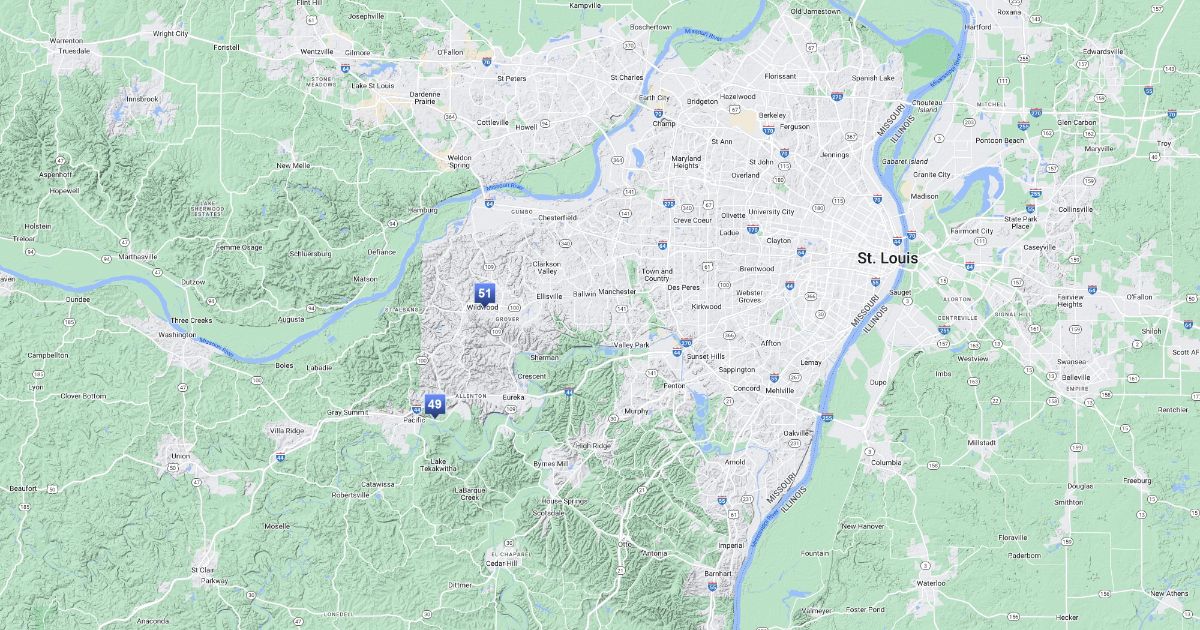Click the St. Louis city label
This screenshot has height=630, width=1200.
tap(887, 258)
